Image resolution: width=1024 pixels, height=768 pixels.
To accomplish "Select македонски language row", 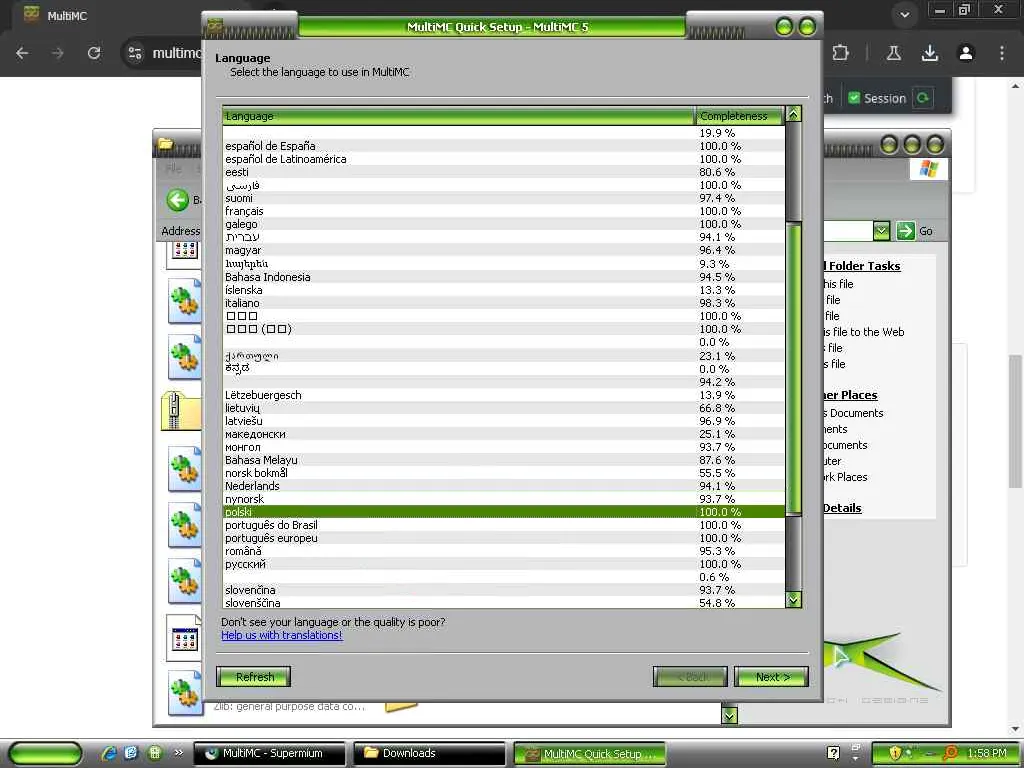I will (x=504, y=434).
